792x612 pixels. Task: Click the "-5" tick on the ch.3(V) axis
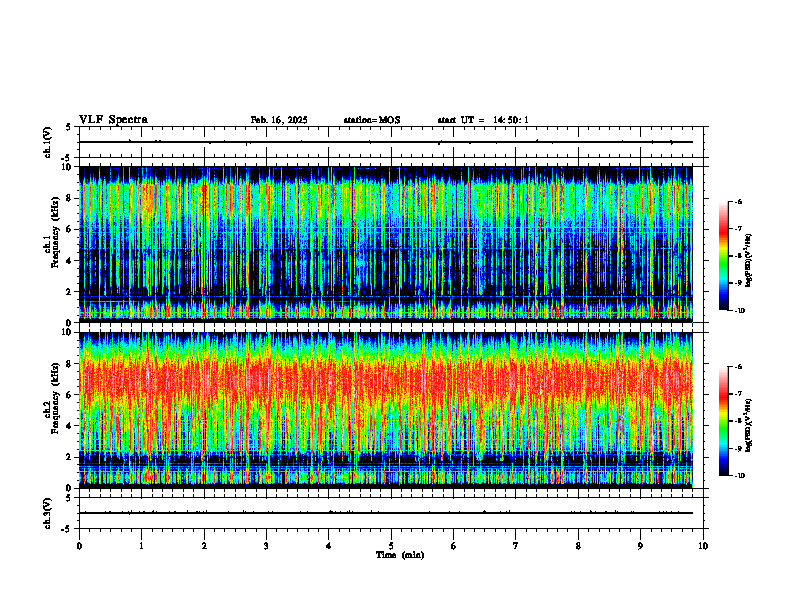coord(66,529)
